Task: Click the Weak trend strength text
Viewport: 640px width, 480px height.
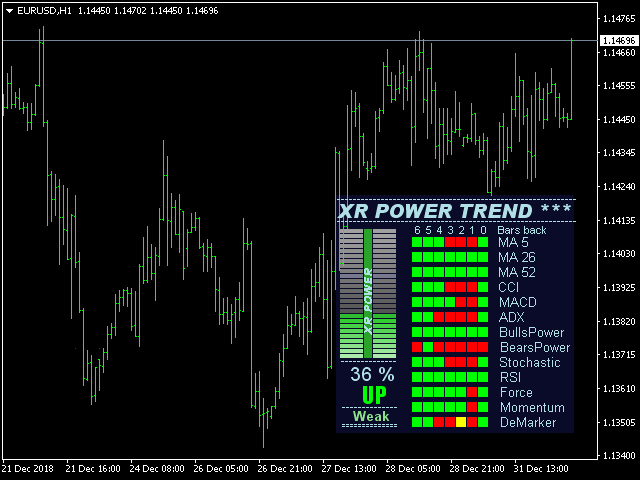Action: pos(371,416)
